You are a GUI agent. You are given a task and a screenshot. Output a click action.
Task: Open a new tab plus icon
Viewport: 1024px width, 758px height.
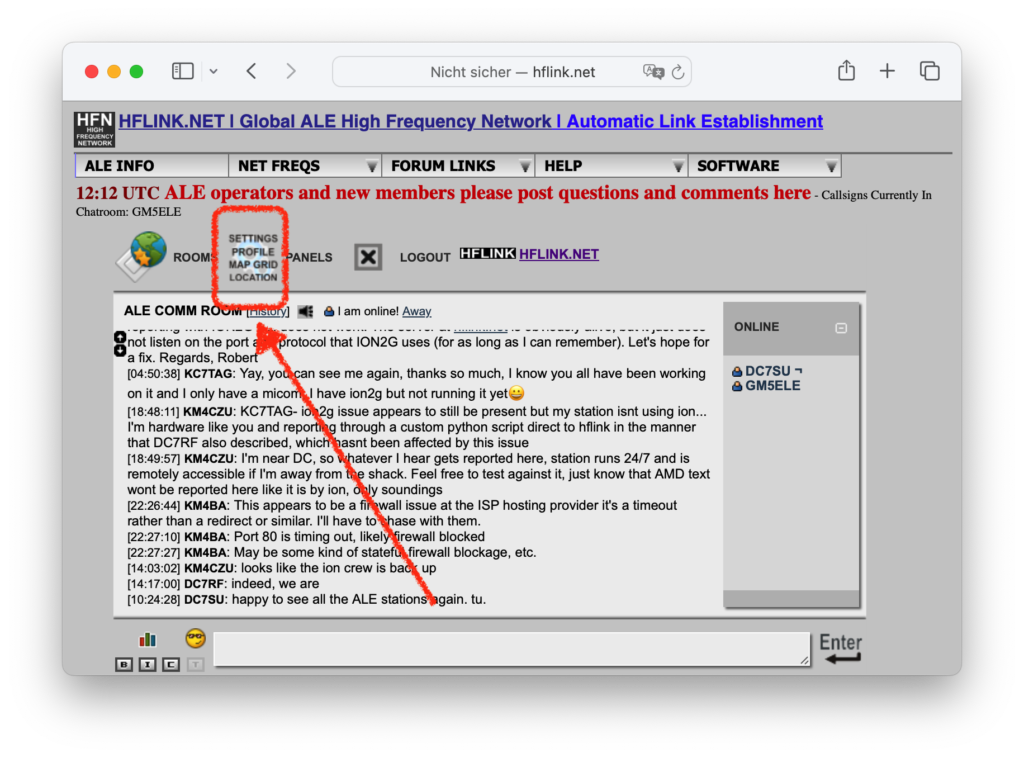click(887, 71)
